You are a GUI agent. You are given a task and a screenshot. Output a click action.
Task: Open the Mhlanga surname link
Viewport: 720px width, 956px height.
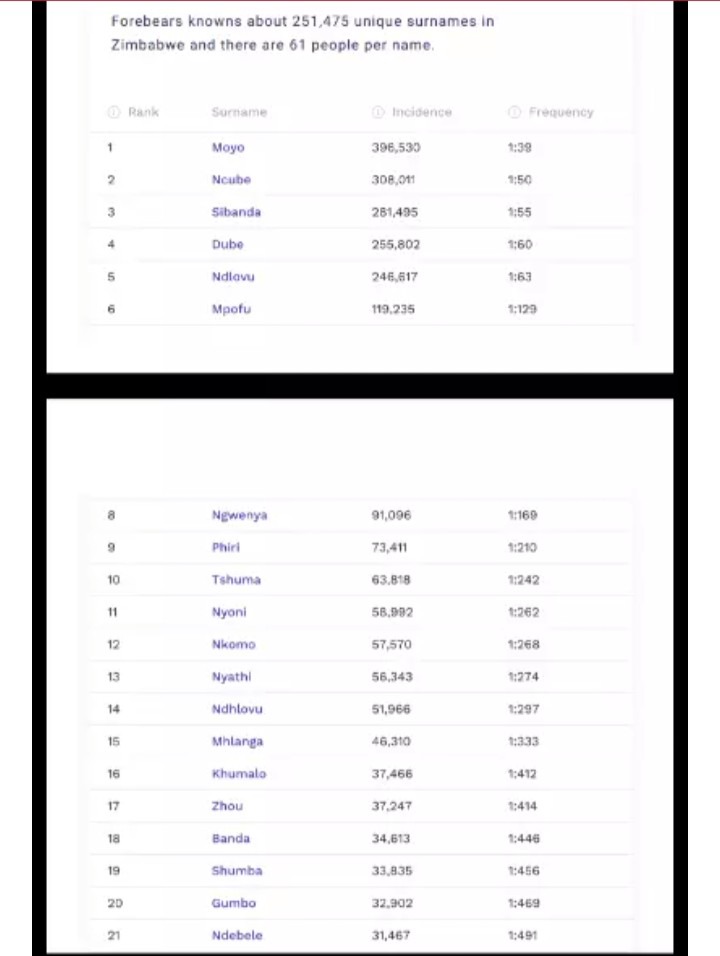237,742
